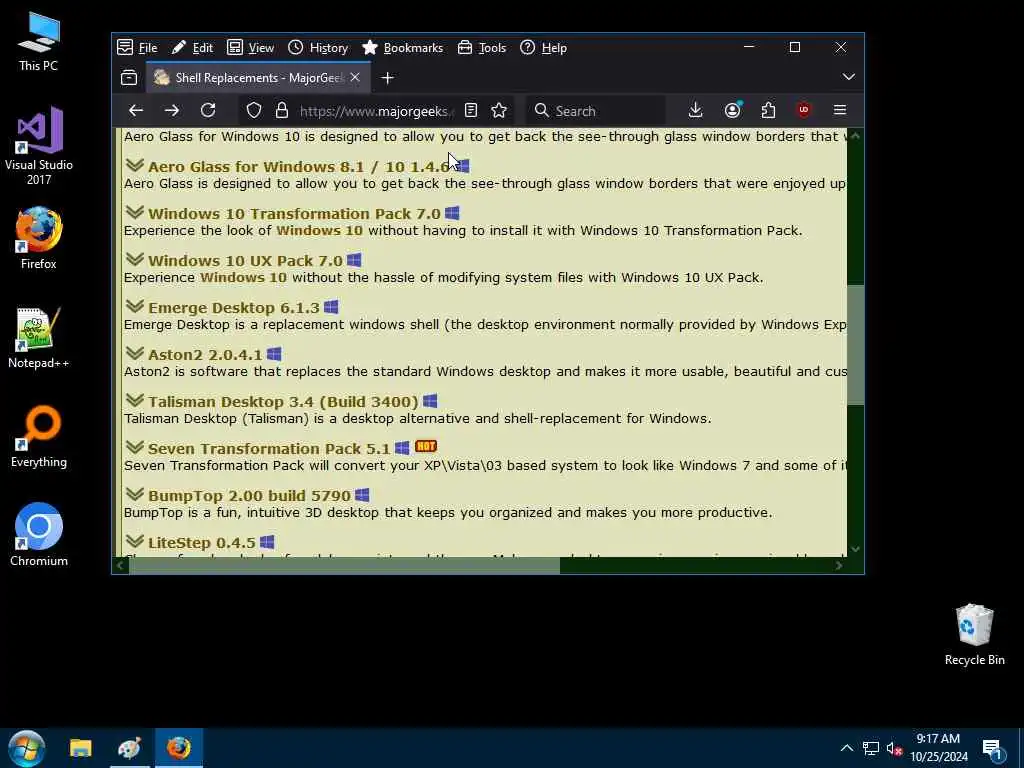Click HOT badge beside Seven Transformation Pack
Image resolution: width=1024 pixels, height=768 pixels.
[426, 446]
